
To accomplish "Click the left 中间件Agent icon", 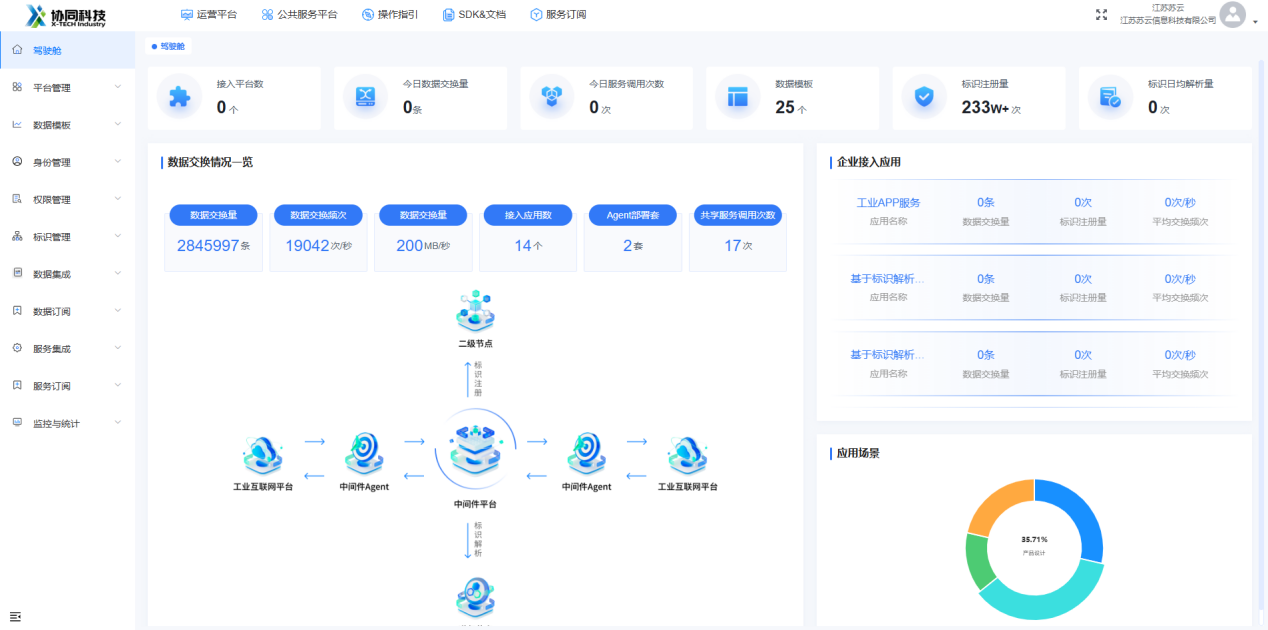I will pyautogui.click(x=364, y=454).
